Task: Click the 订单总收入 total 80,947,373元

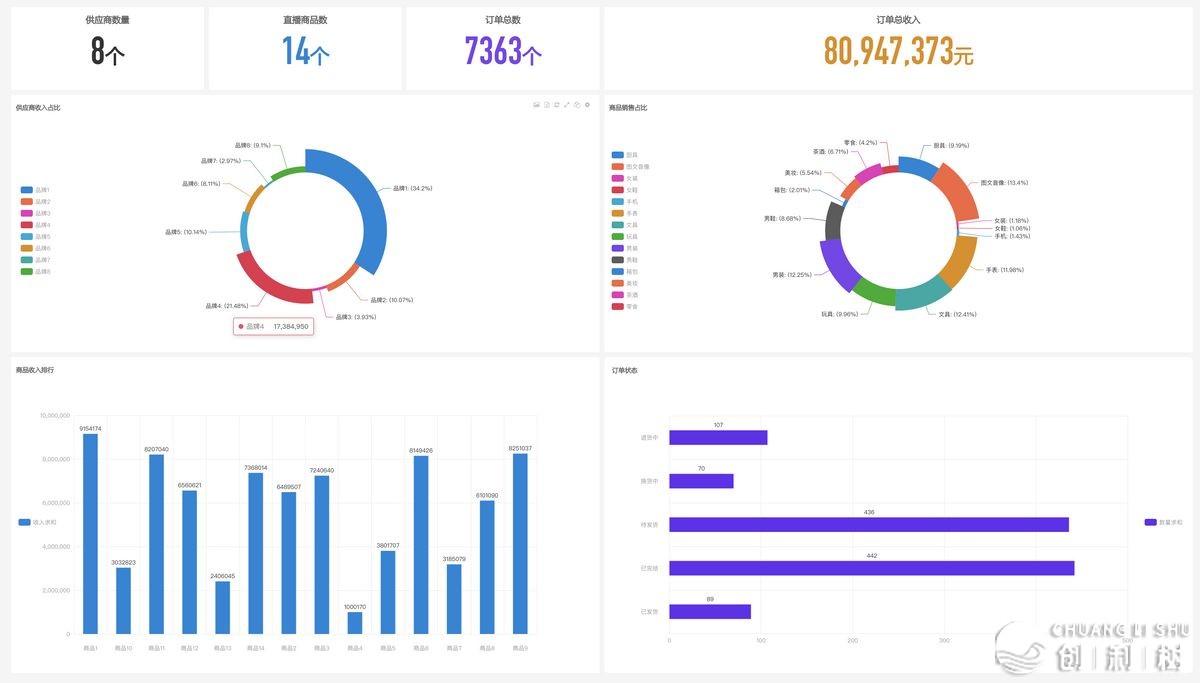Action: coord(898,50)
